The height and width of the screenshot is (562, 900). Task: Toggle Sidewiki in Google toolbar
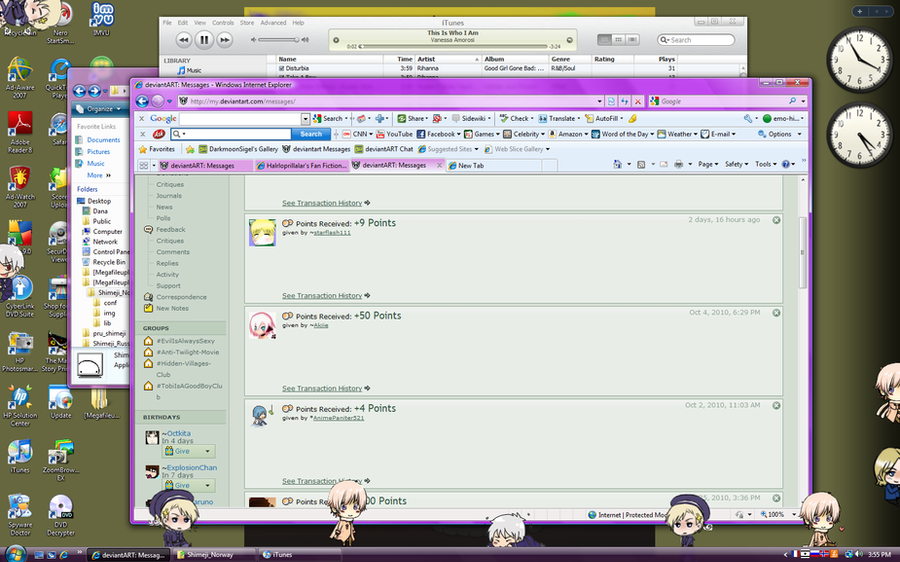click(x=471, y=118)
